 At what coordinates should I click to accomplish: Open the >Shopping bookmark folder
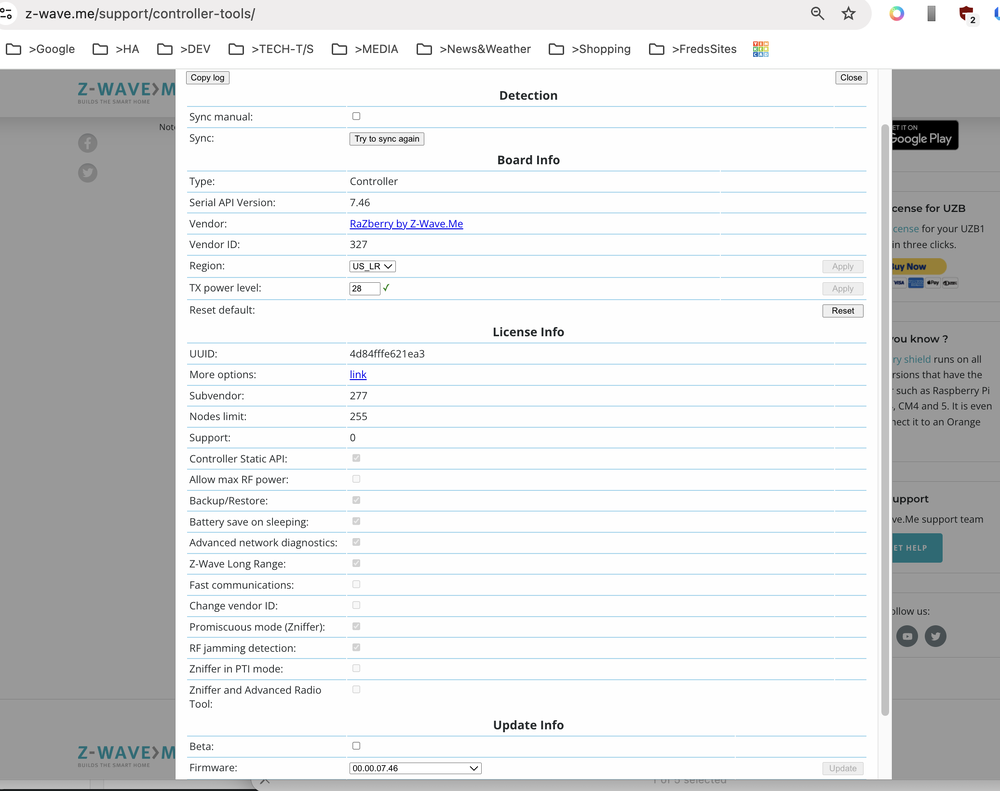click(590, 49)
